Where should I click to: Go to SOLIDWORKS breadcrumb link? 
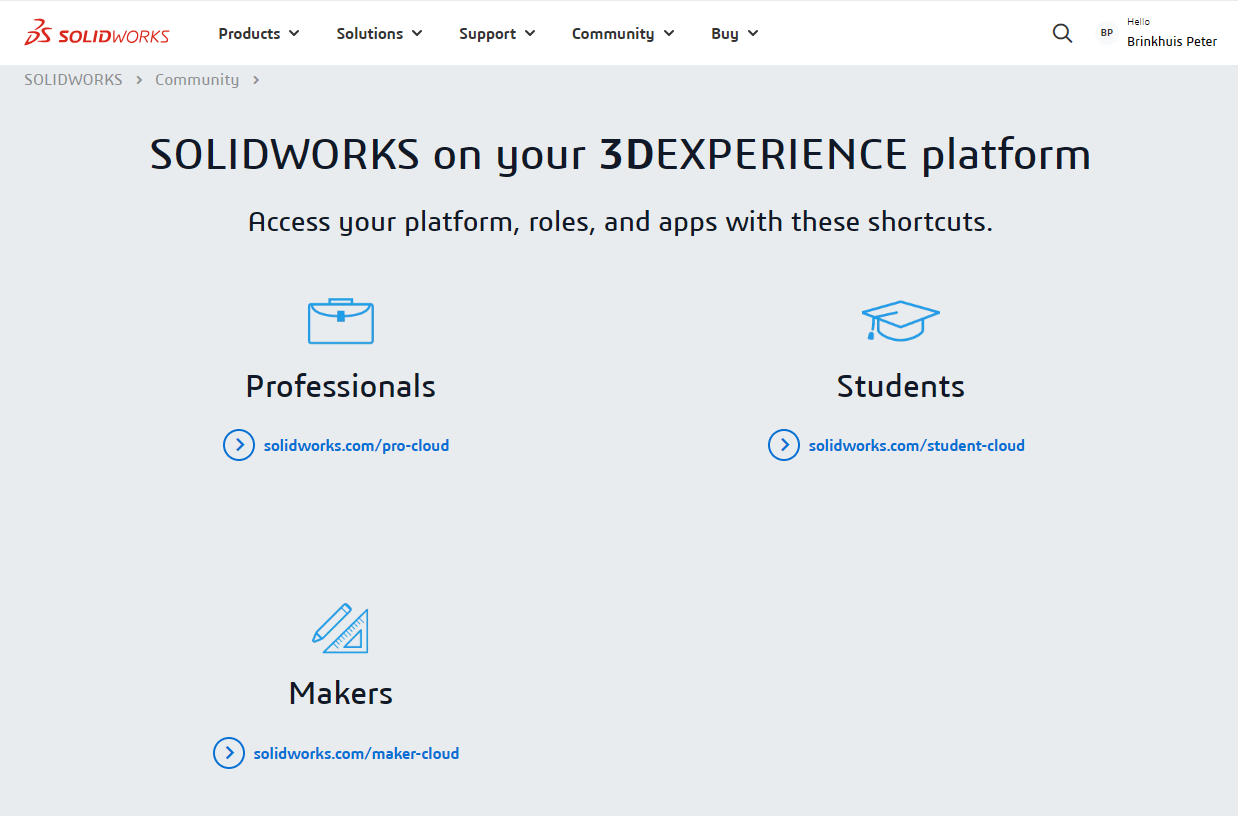coord(73,80)
